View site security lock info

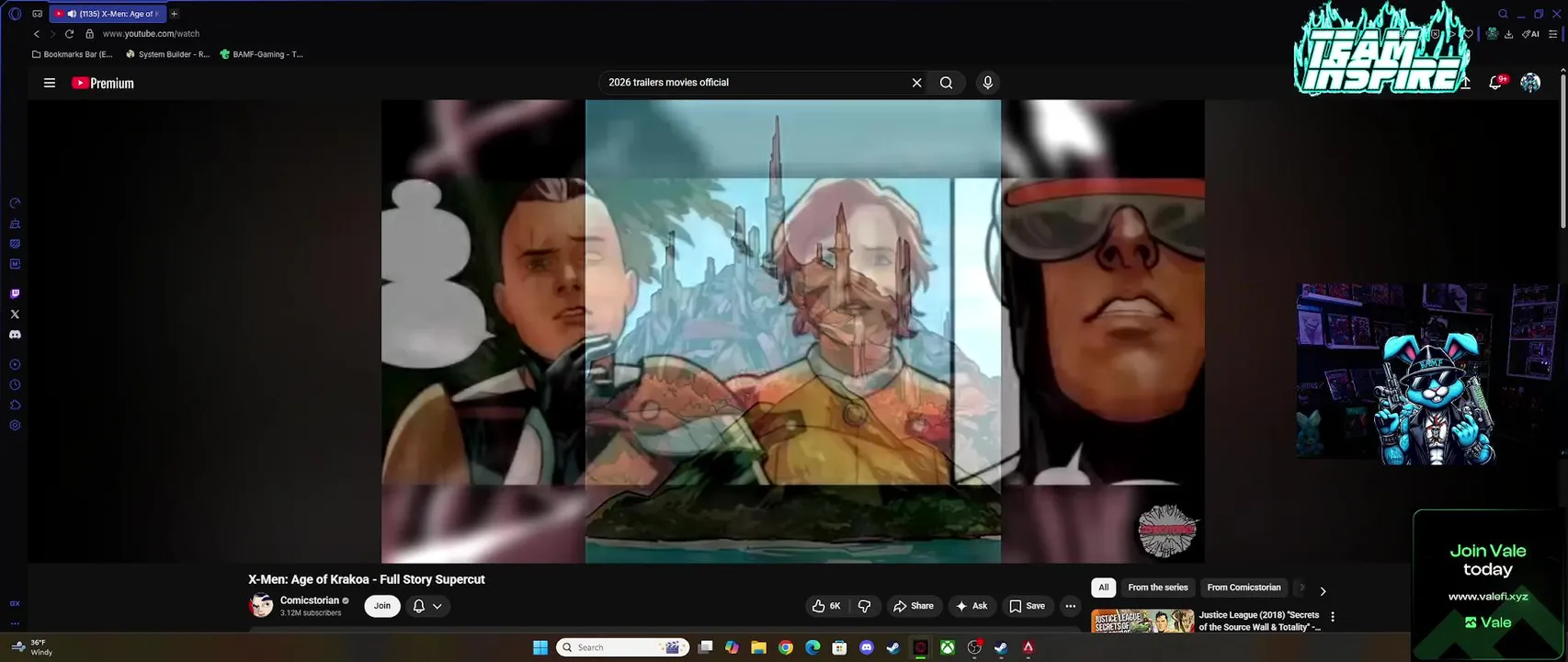89,34
